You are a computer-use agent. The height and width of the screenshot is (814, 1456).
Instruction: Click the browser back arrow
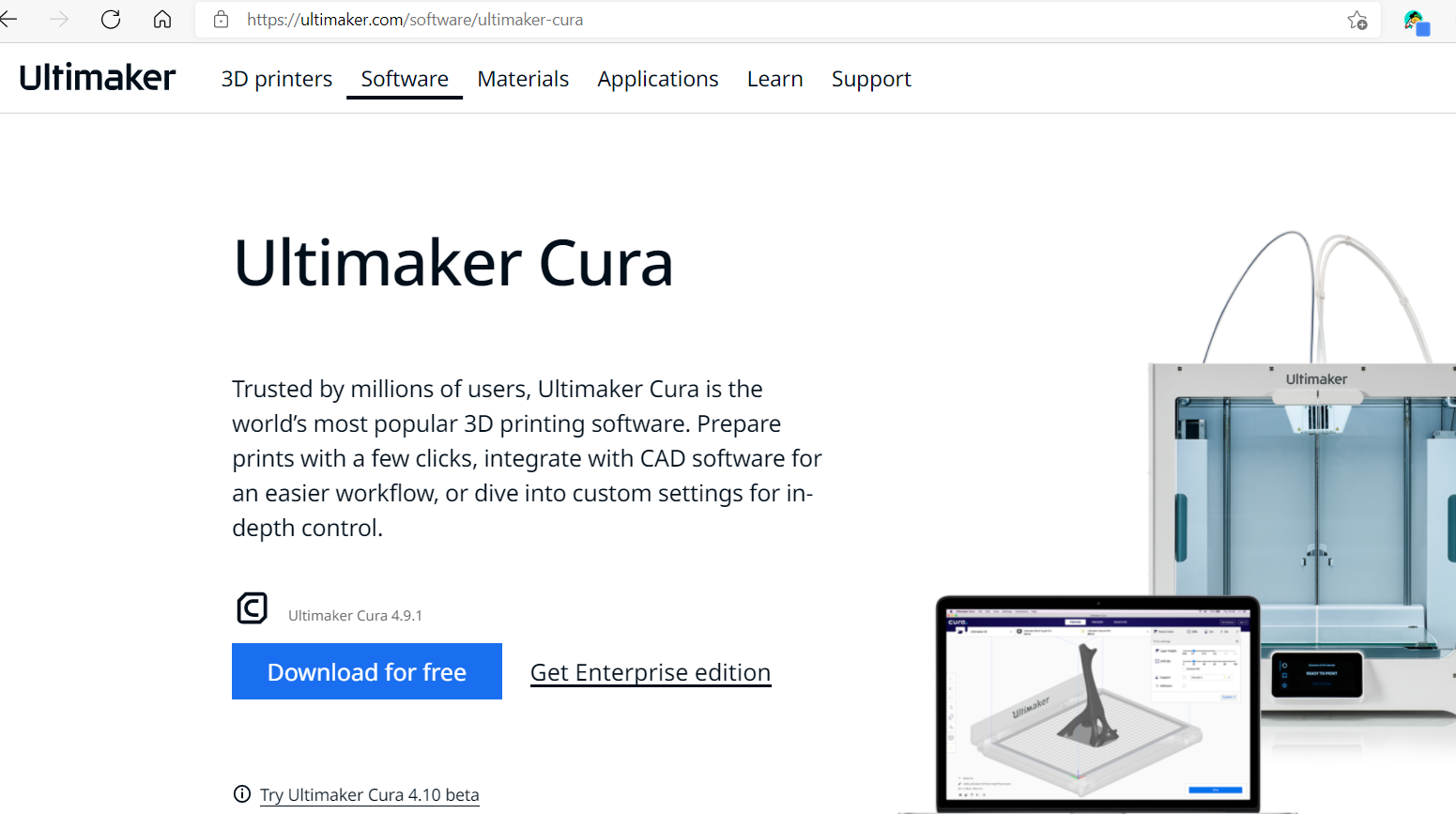[x=8, y=19]
